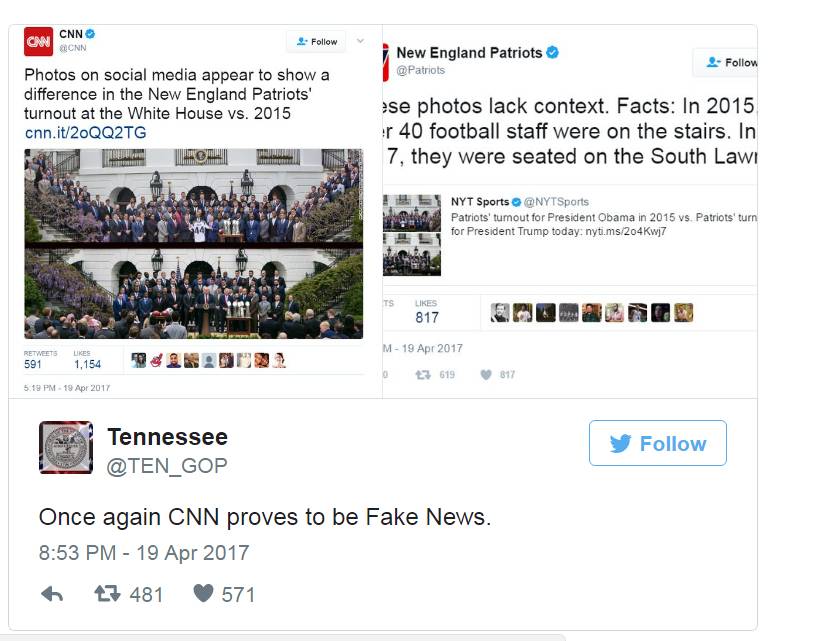Viewport: 836px width, 641px height.
Task: Click the CNN verified badge
Action: (90, 34)
